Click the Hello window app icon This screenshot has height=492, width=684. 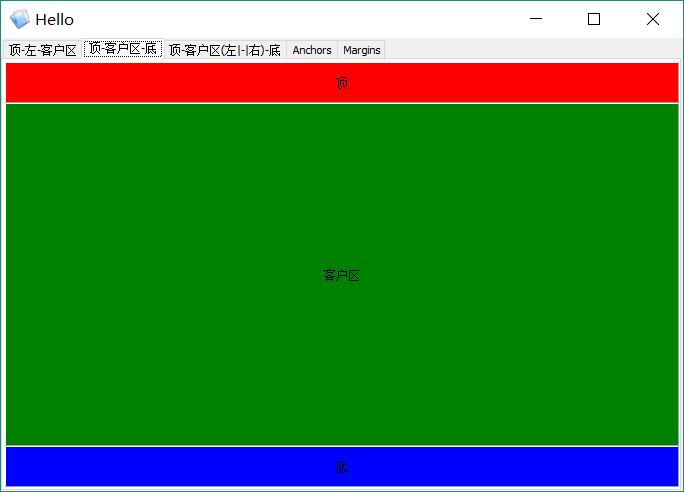click(20, 19)
